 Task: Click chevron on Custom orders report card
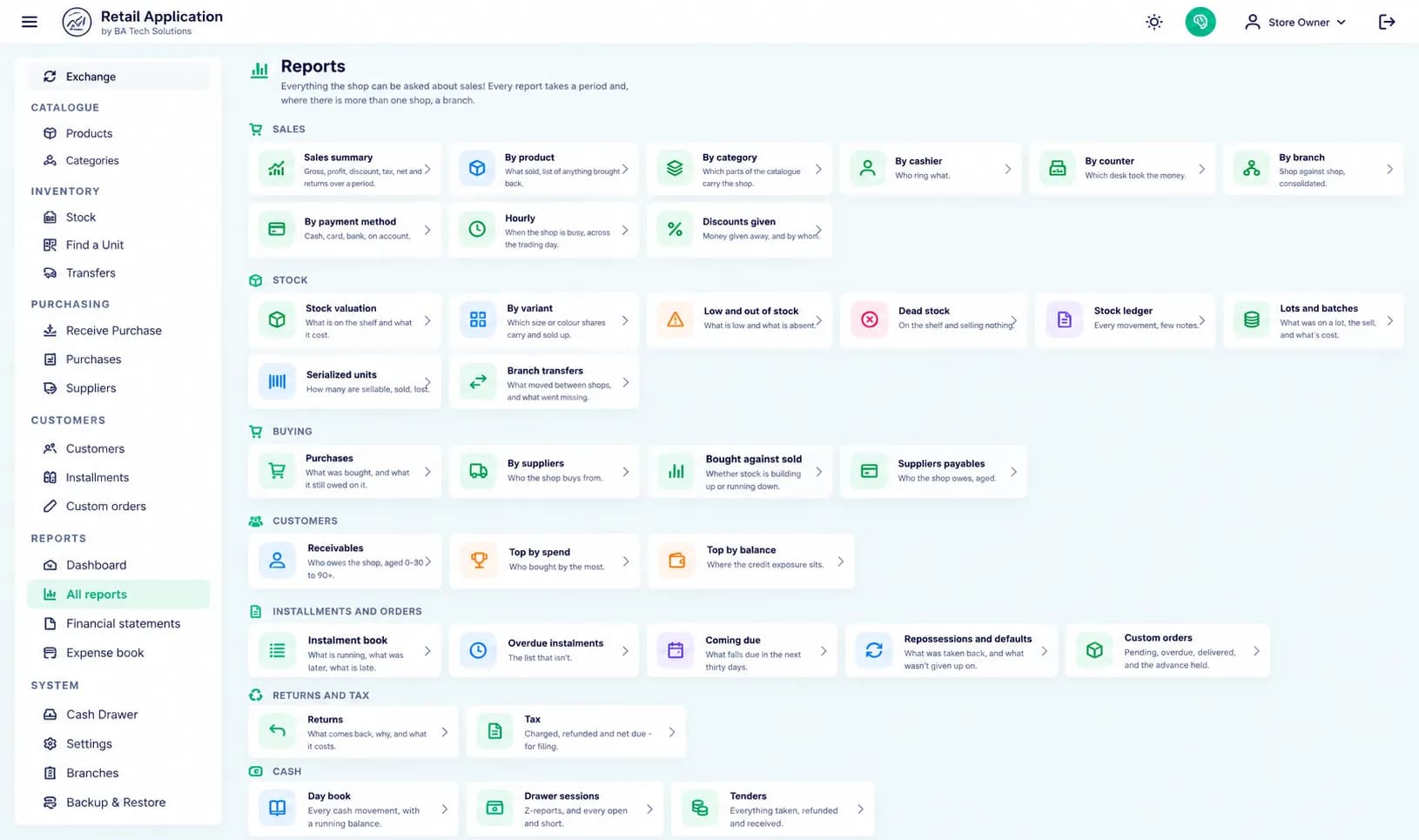tap(1256, 651)
